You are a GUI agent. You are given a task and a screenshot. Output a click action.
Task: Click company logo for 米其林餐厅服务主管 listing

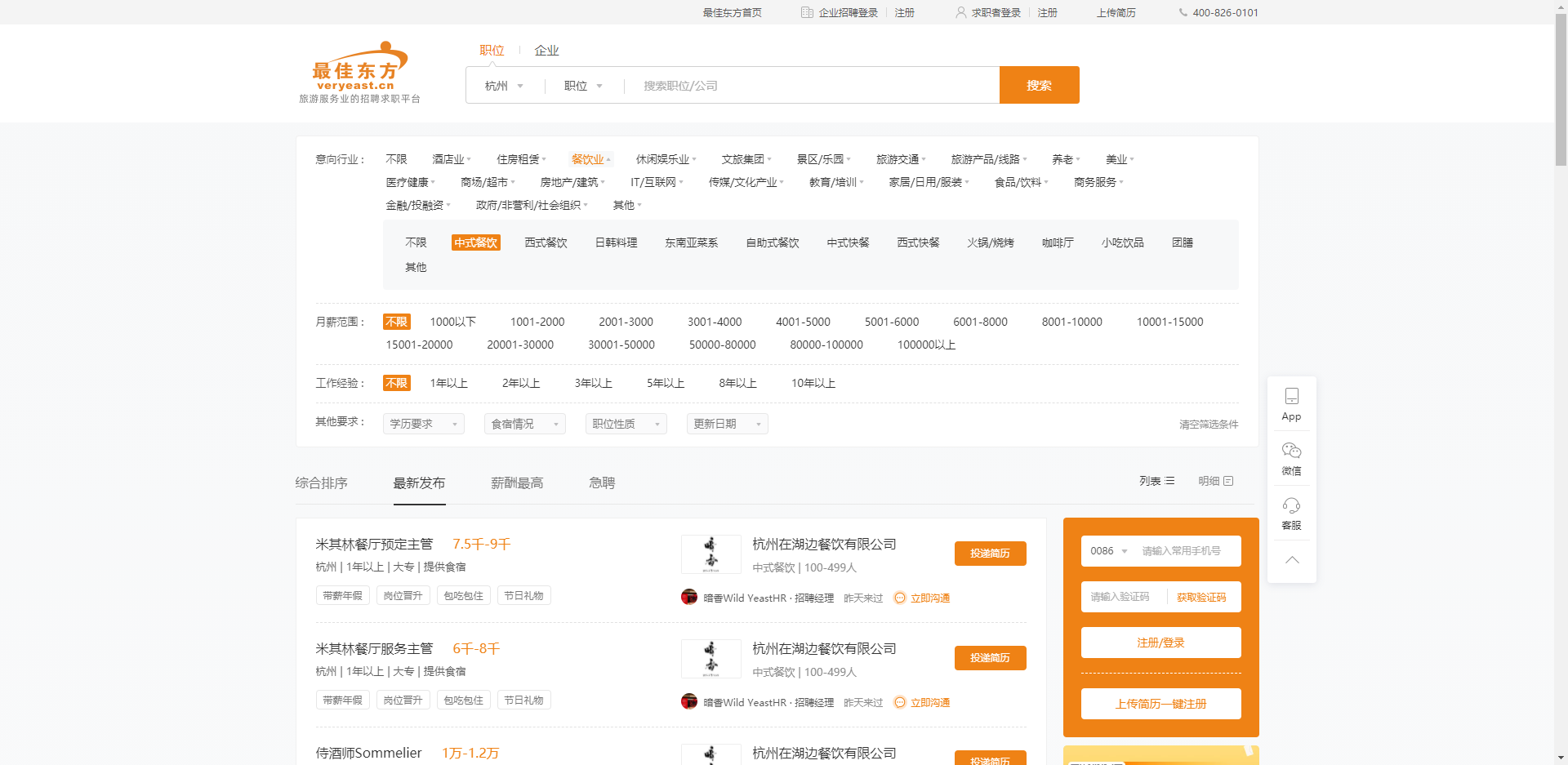pyautogui.click(x=711, y=659)
